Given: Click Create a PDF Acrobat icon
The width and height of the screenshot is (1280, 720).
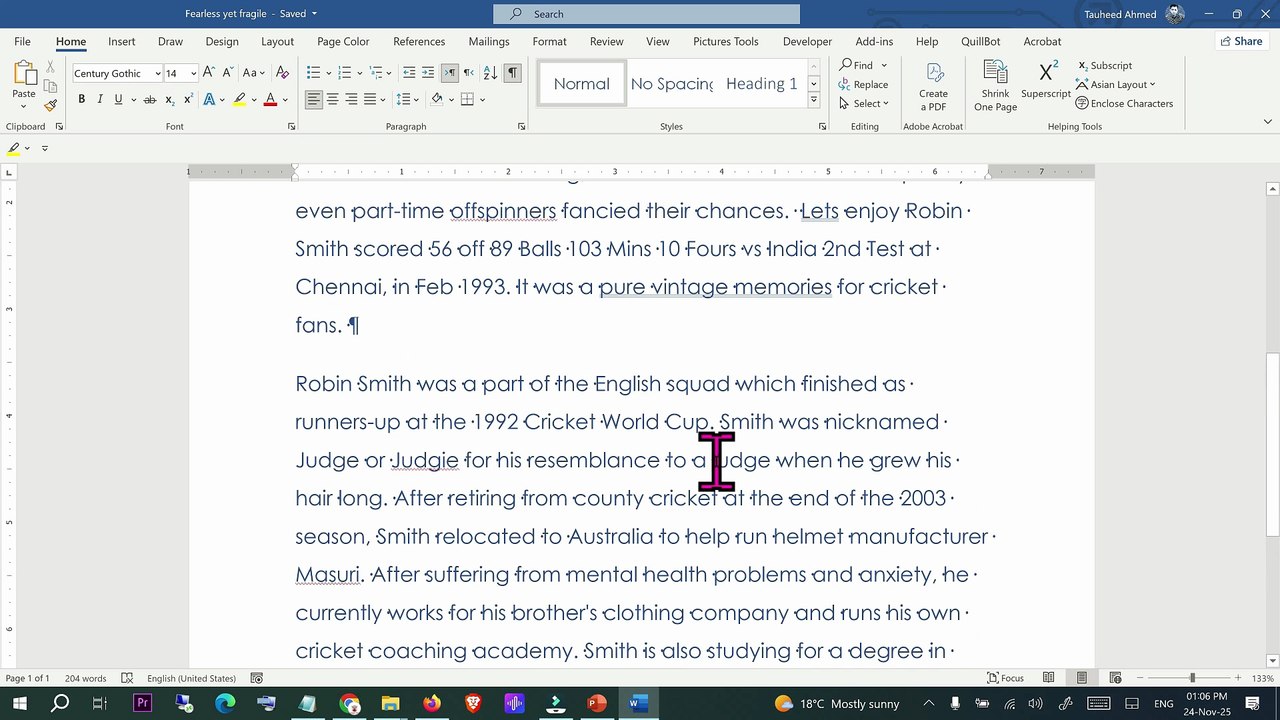Looking at the screenshot, I should [933, 87].
